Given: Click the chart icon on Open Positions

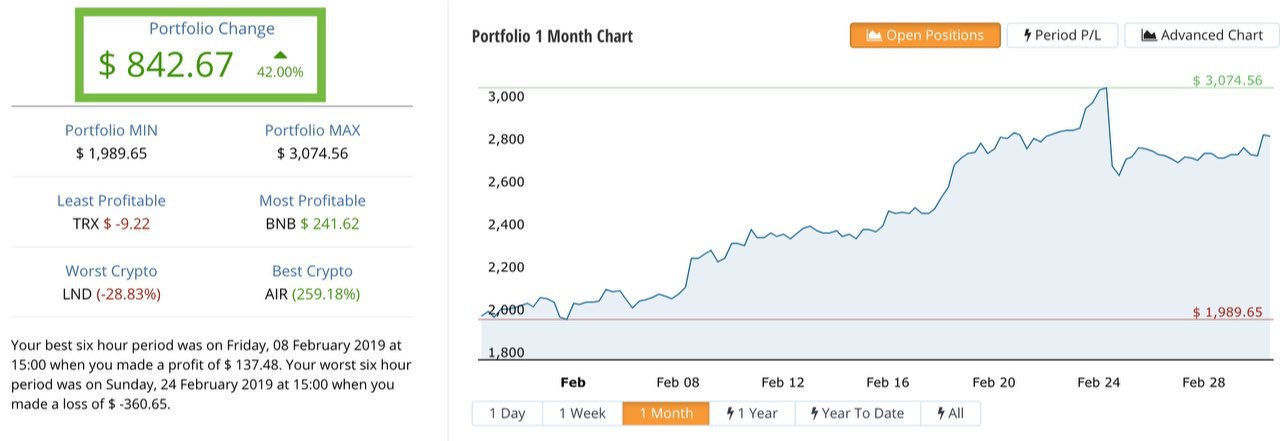Looking at the screenshot, I should (x=874, y=35).
